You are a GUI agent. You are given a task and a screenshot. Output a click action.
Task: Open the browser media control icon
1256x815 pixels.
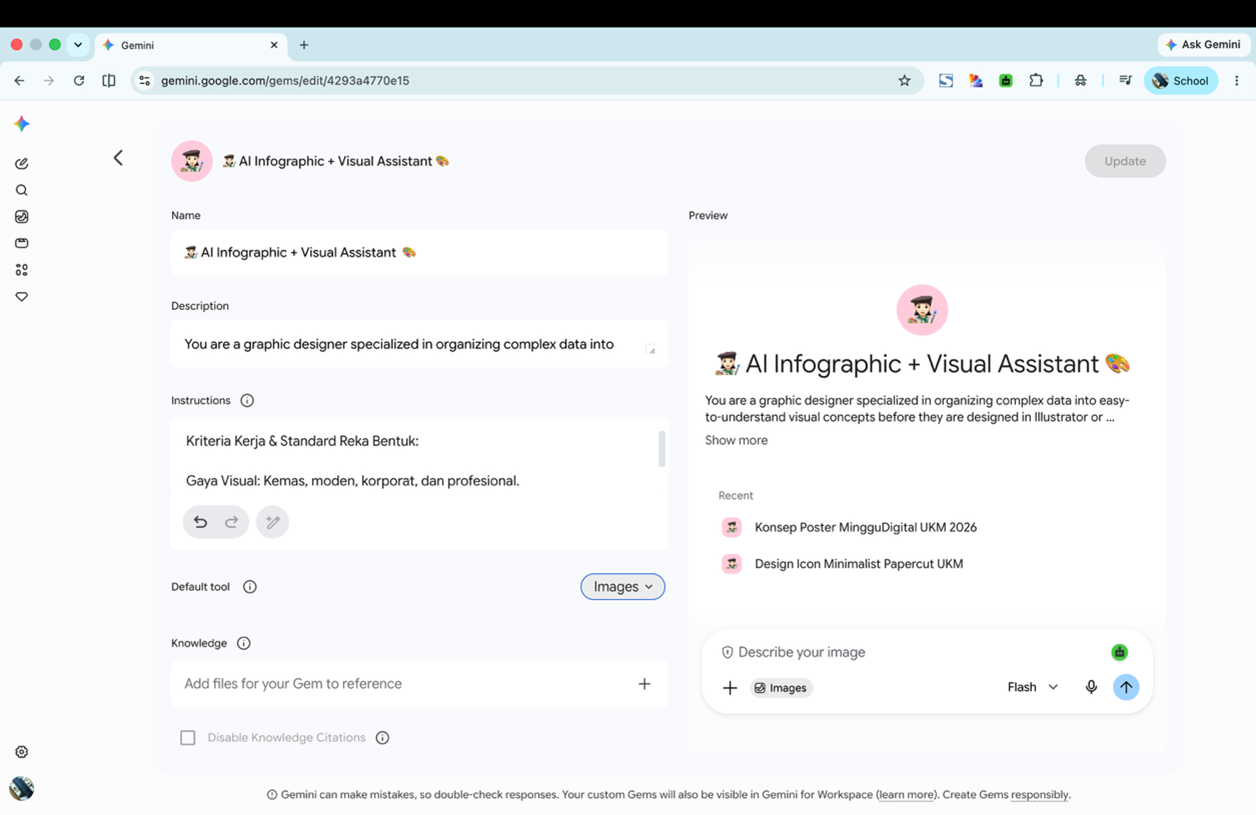click(1125, 81)
